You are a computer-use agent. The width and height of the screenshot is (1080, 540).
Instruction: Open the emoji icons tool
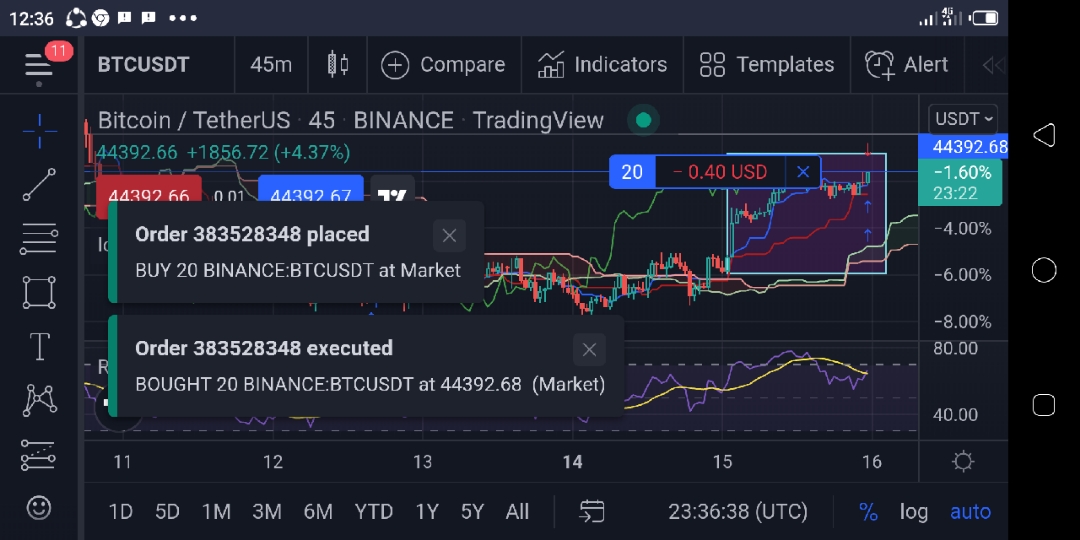pyautogui.click(x=39, y=508)
